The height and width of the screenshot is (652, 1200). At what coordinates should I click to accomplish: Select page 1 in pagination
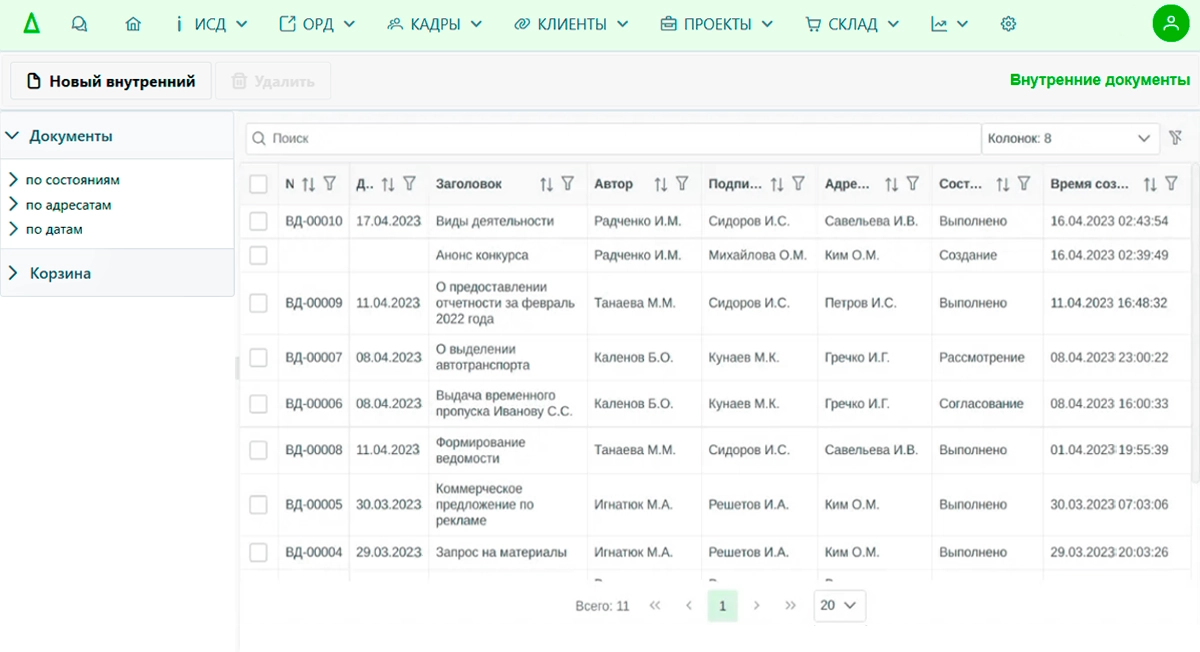722,606
